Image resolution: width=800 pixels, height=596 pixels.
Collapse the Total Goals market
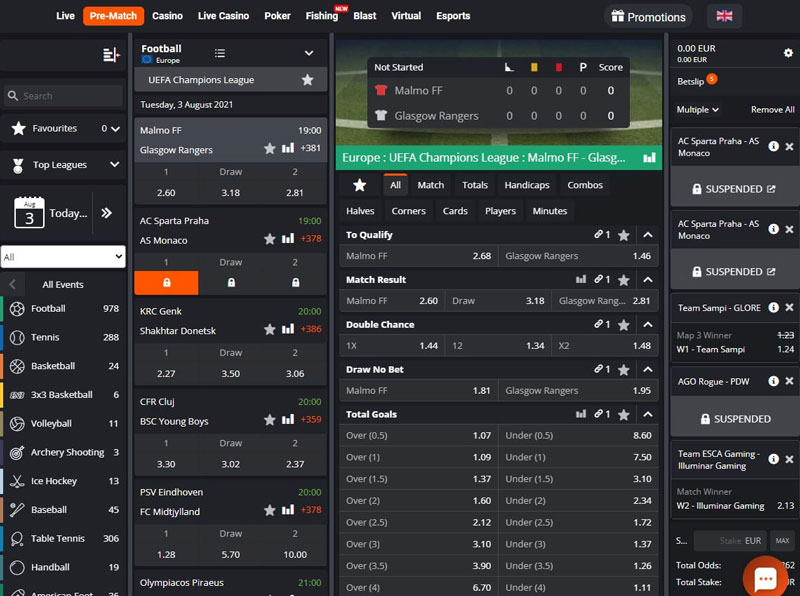(647, 415)
